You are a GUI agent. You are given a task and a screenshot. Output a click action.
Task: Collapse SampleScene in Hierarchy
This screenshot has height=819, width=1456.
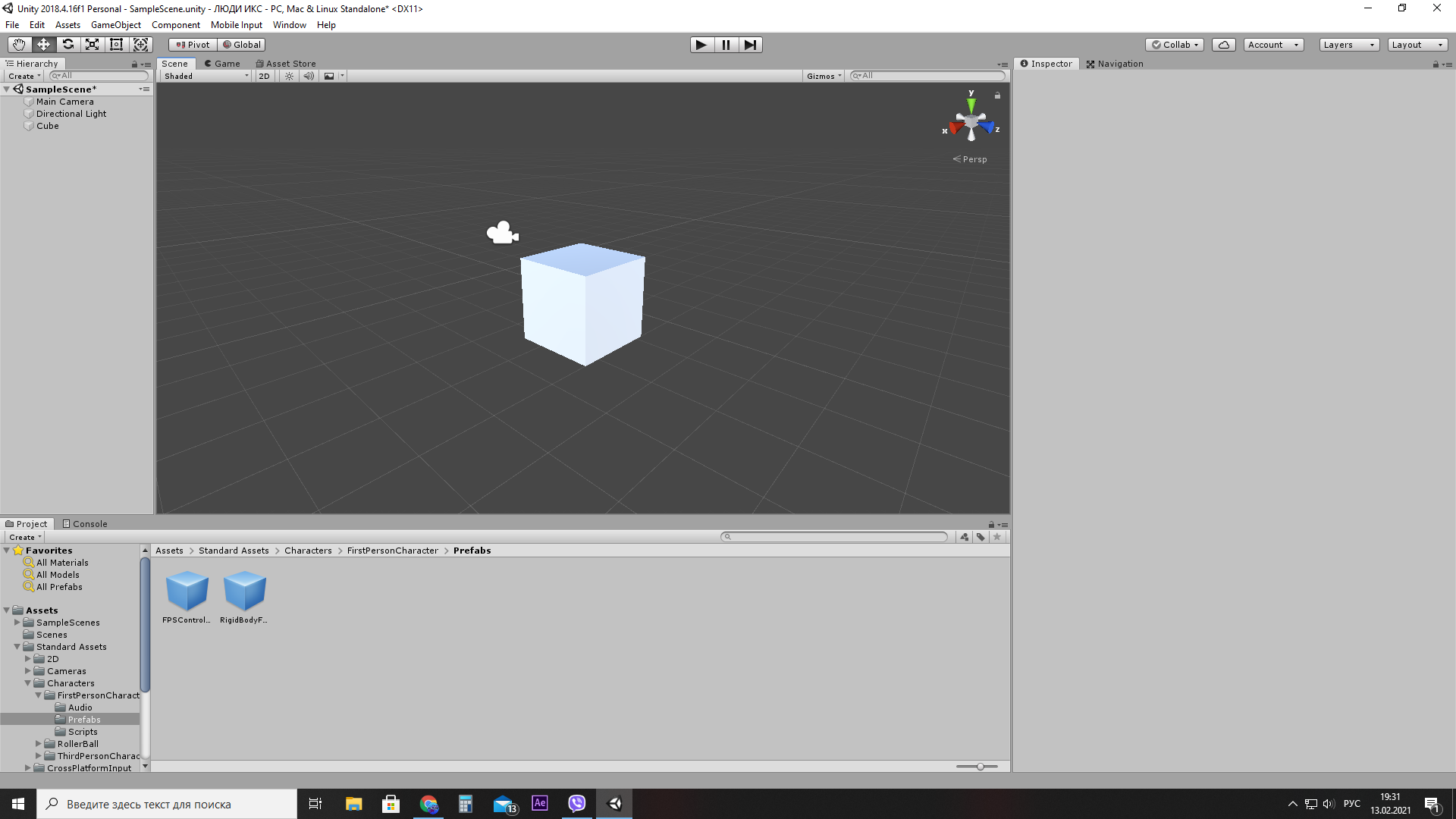(7, 89)
